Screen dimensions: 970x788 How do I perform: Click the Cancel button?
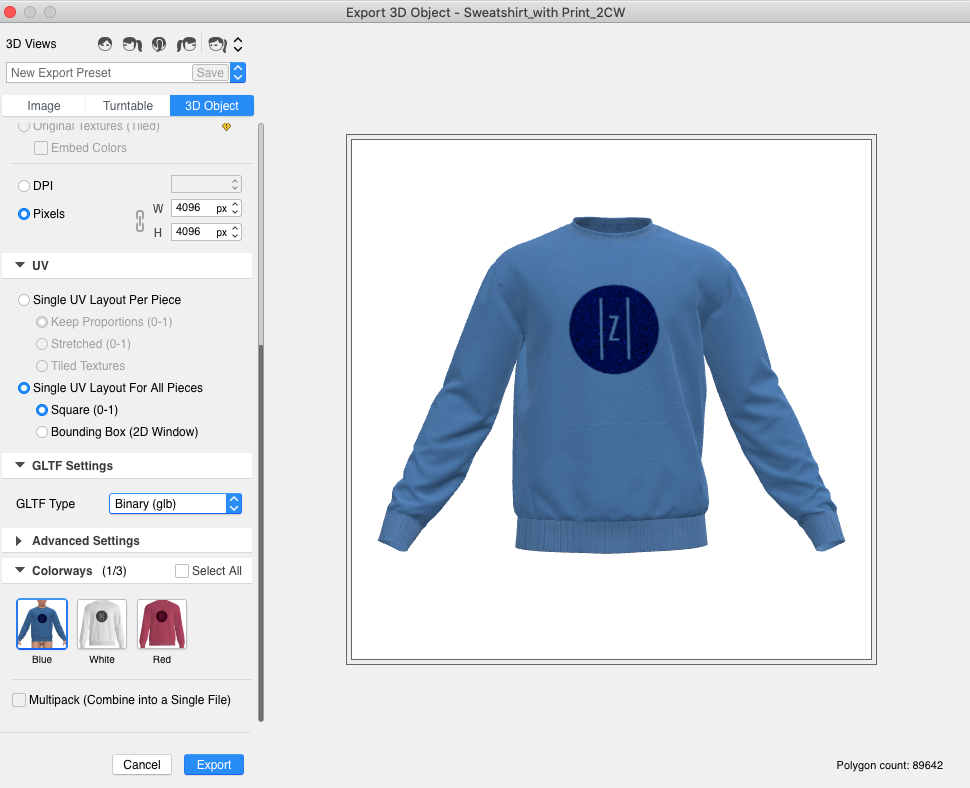(x=142, y=765)
